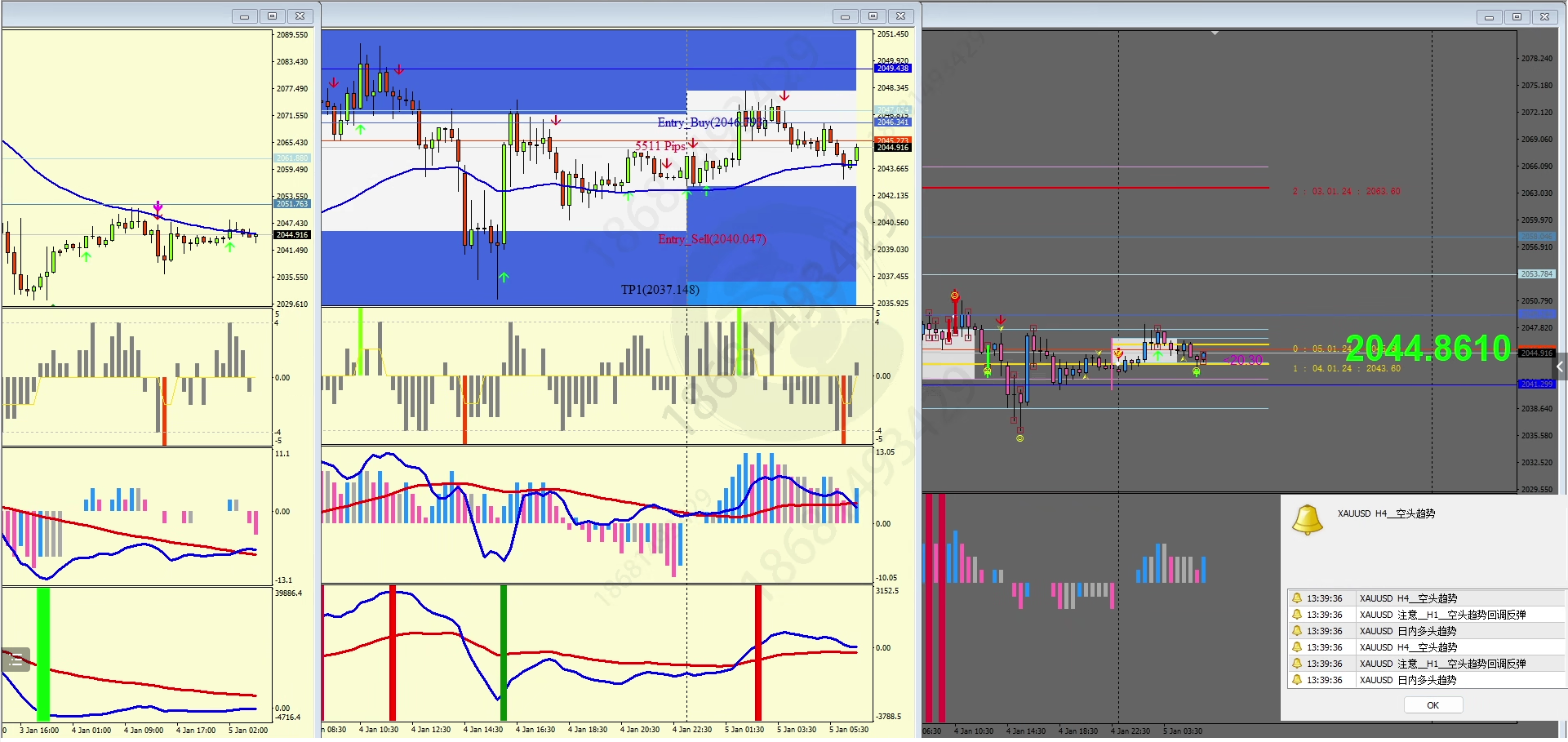Minimize the right chart window
The width and height of the screenshot is (1568, 742).
[1489, 17]
